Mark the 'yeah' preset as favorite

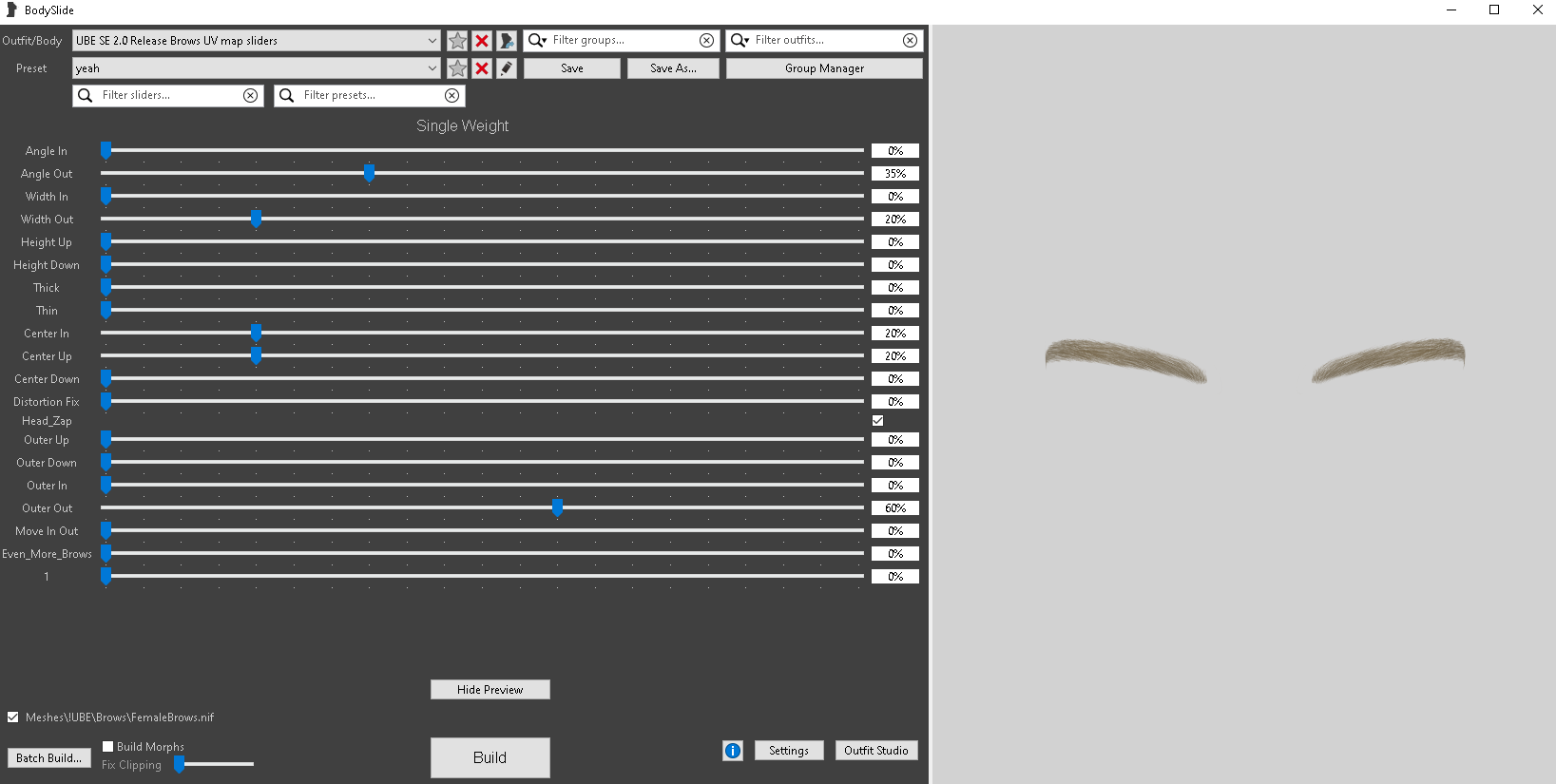(457, 68)
